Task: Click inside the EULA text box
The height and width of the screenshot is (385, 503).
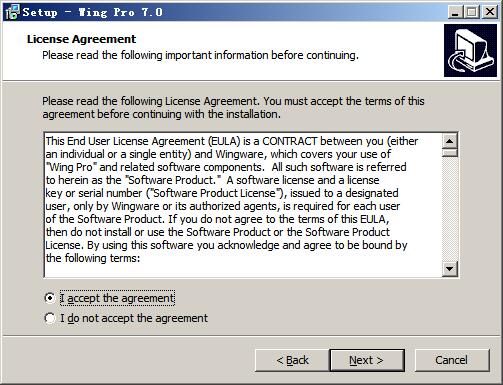Action: click(243, 205)
